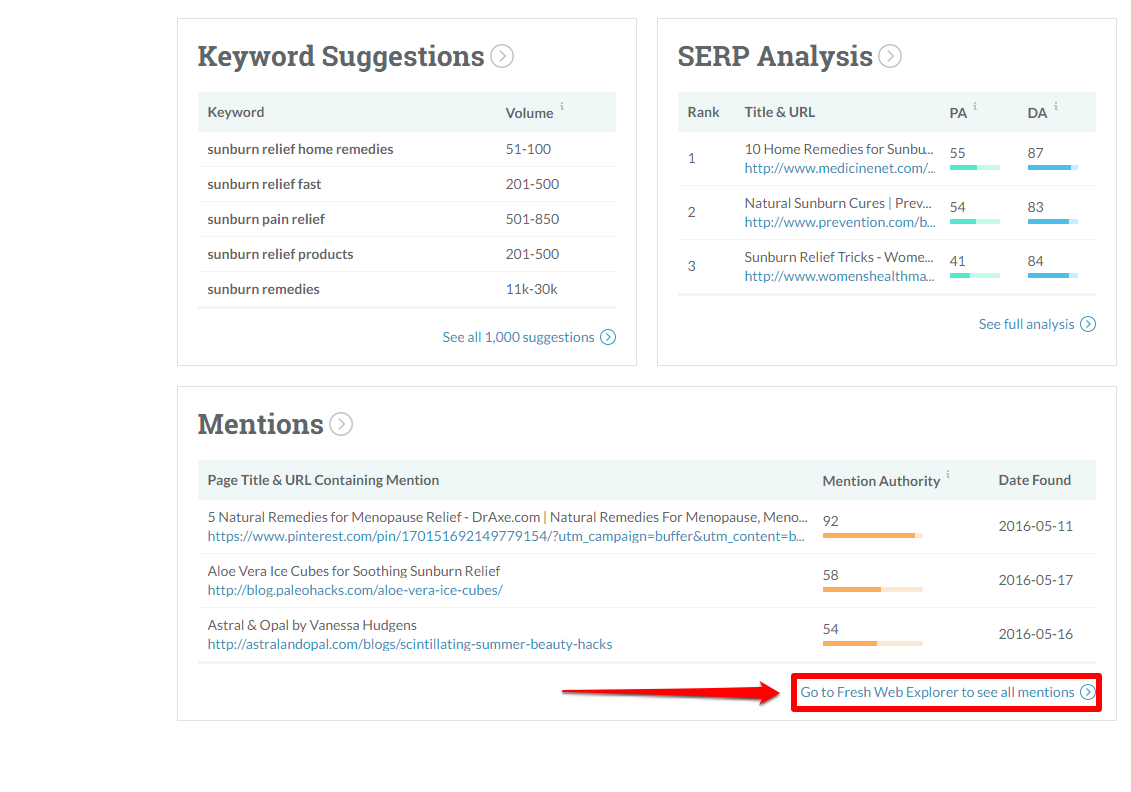Open womenshealthmag URL in SERP results
1131x792 pixels.
[x=839, y=276]
